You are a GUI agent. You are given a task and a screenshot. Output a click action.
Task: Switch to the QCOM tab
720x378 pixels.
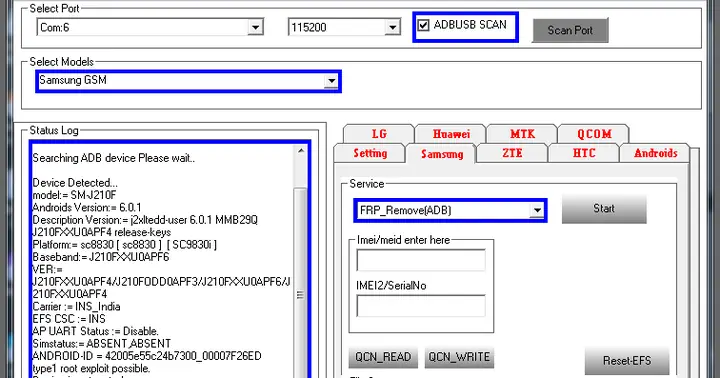pyautogui.click(x=594, y=134)
